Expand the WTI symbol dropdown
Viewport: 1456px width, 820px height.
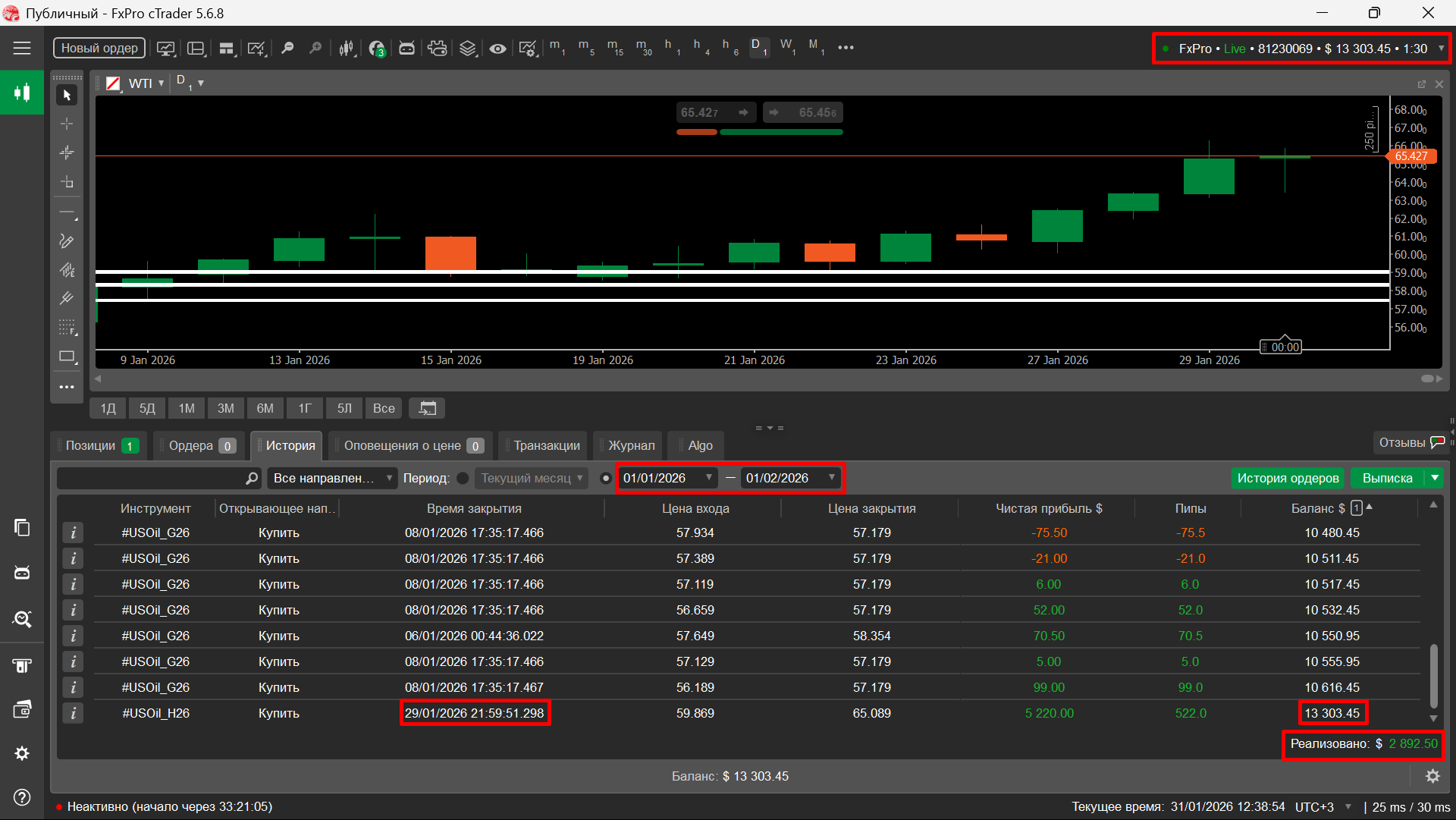pos(161,83)
